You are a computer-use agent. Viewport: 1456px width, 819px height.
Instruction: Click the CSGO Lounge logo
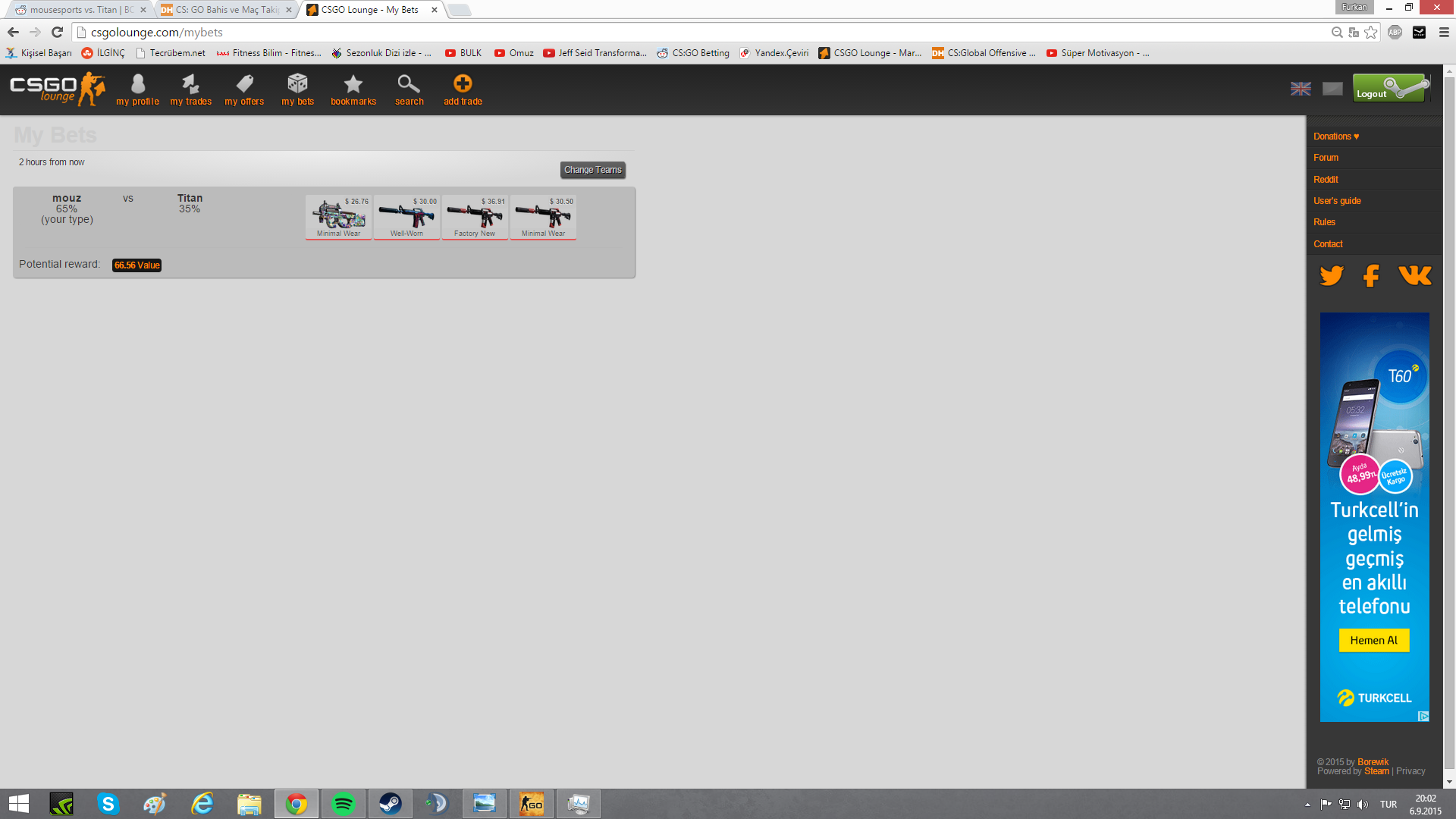[x=58, y=89]
